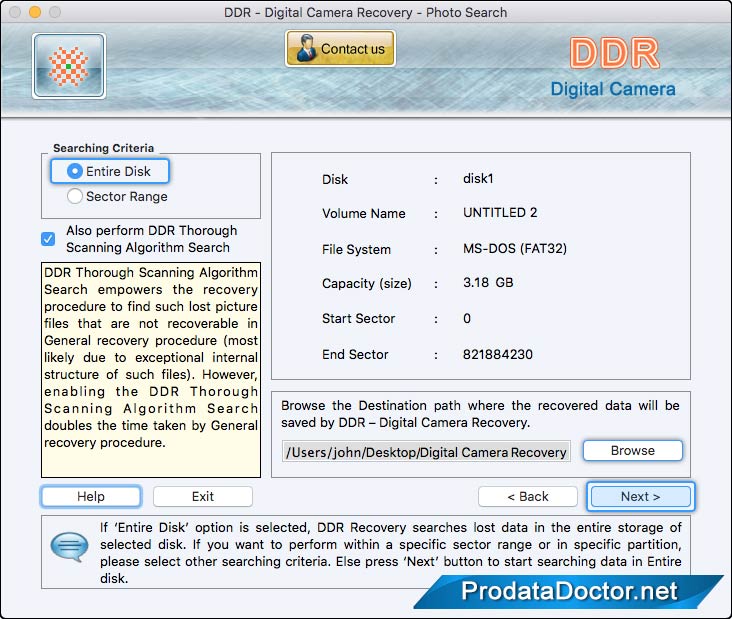
Task: Proceed with the Next > button
Action: coord(640,496)
